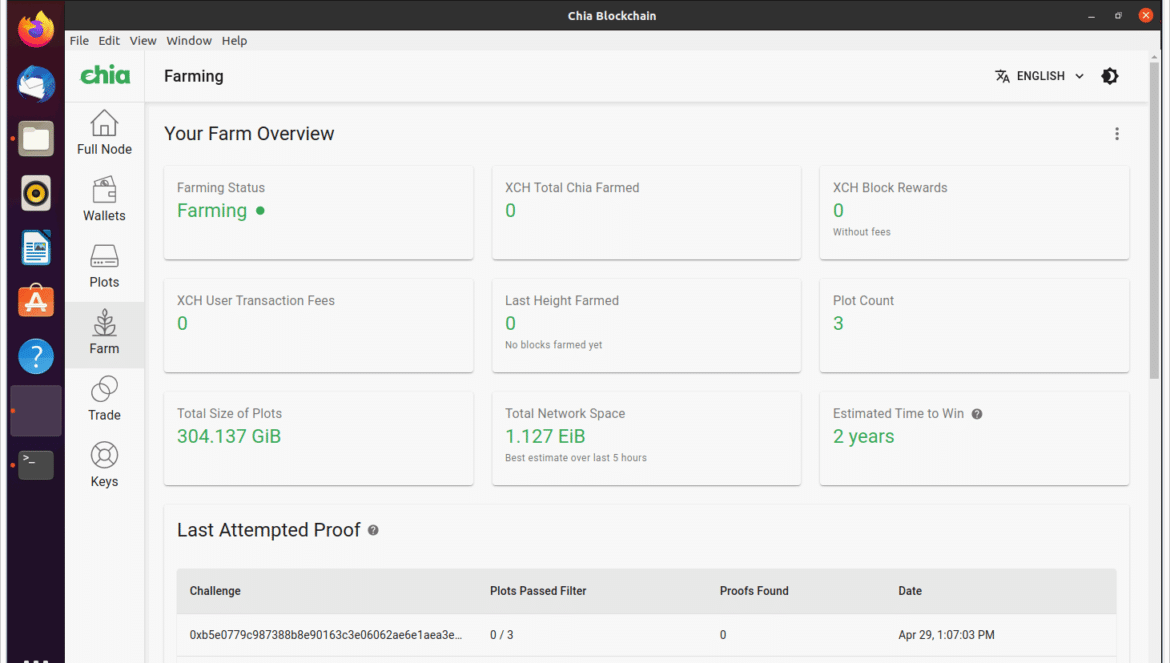Open the Terminal from the dock

pos(36,465)
